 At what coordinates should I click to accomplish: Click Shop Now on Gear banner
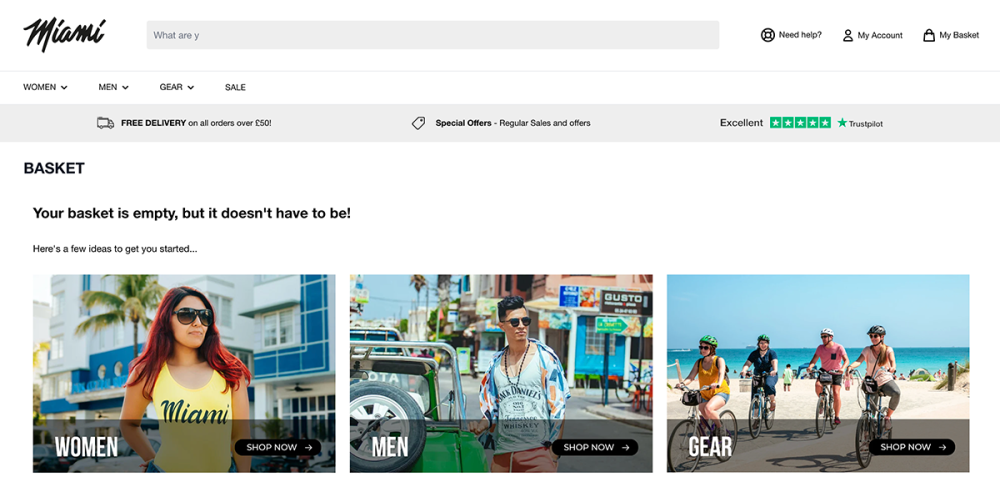click(912, 447)
